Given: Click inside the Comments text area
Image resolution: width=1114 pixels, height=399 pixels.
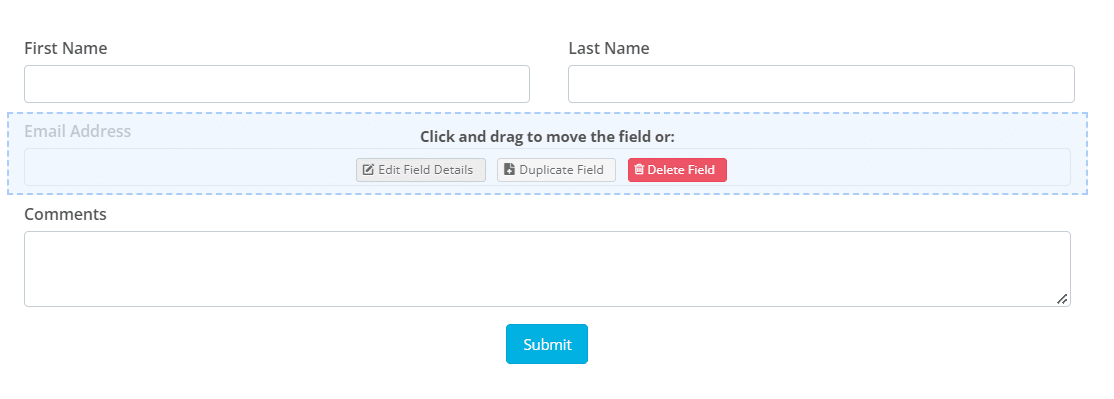Looking at the screenshot, I should (x=547, y=269).
